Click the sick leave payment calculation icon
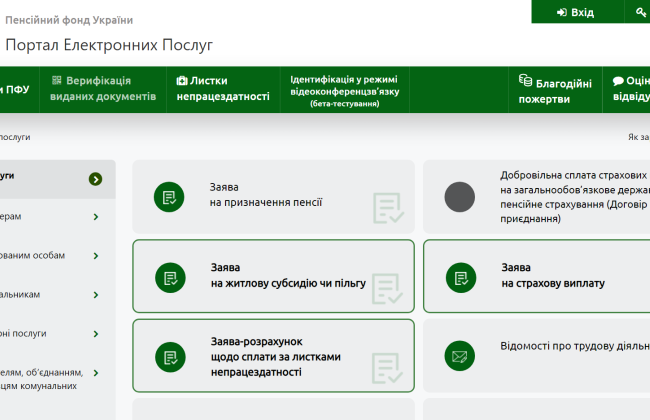The width and height of the screenshot is (650, 420). [169, 355]
